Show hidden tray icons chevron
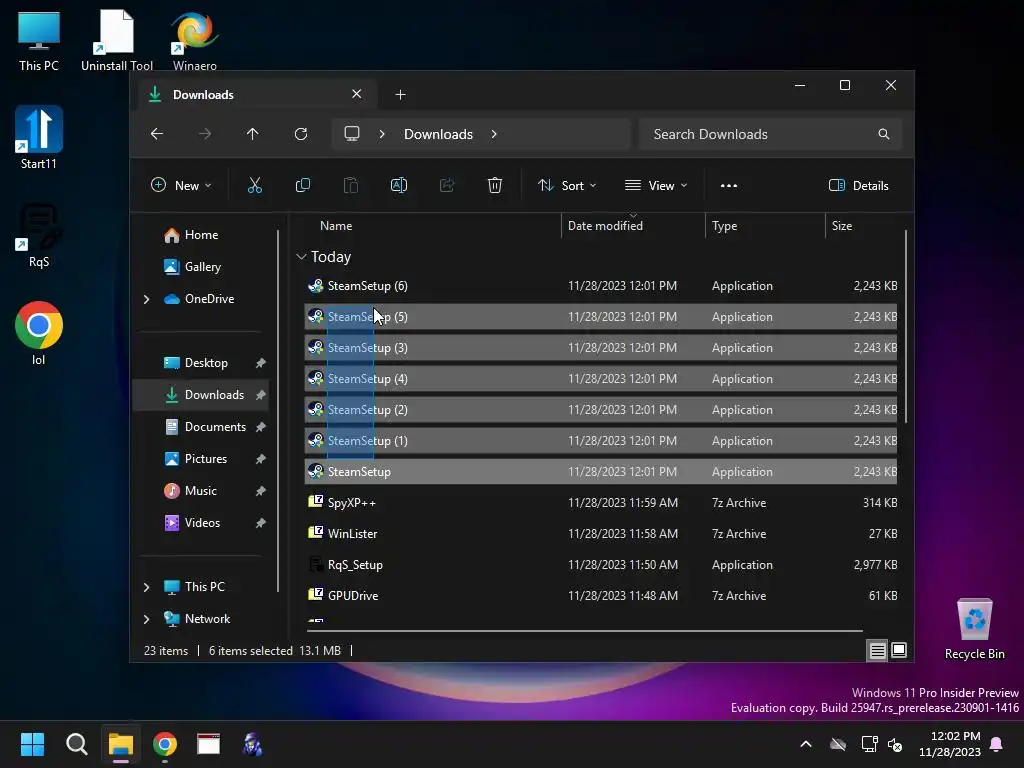1024x768 pixels. (806, 744)
